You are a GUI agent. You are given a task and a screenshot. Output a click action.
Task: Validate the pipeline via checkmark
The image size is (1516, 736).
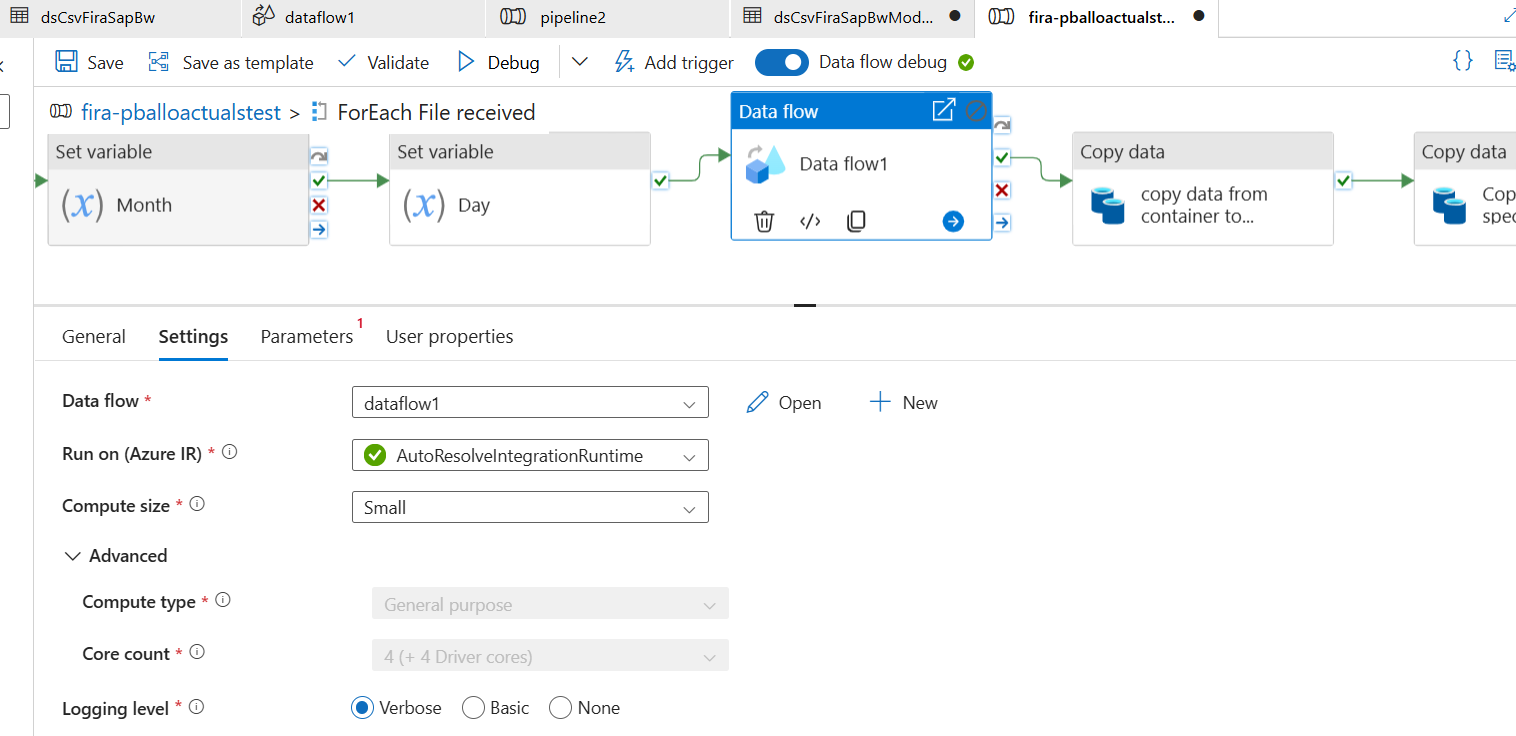347,62
